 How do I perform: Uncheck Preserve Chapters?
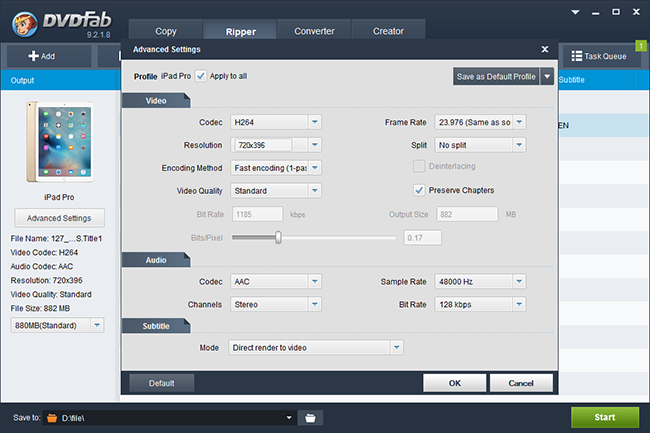click(419, 190)
